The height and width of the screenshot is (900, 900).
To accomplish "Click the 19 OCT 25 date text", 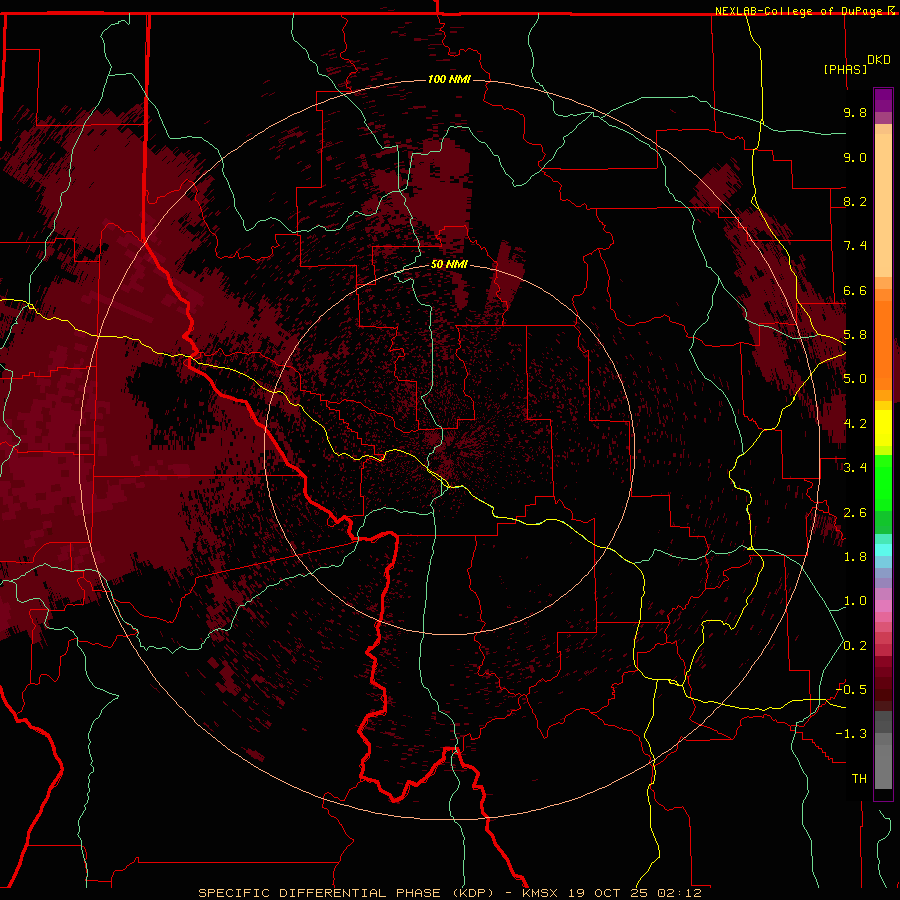I will 607,893.
